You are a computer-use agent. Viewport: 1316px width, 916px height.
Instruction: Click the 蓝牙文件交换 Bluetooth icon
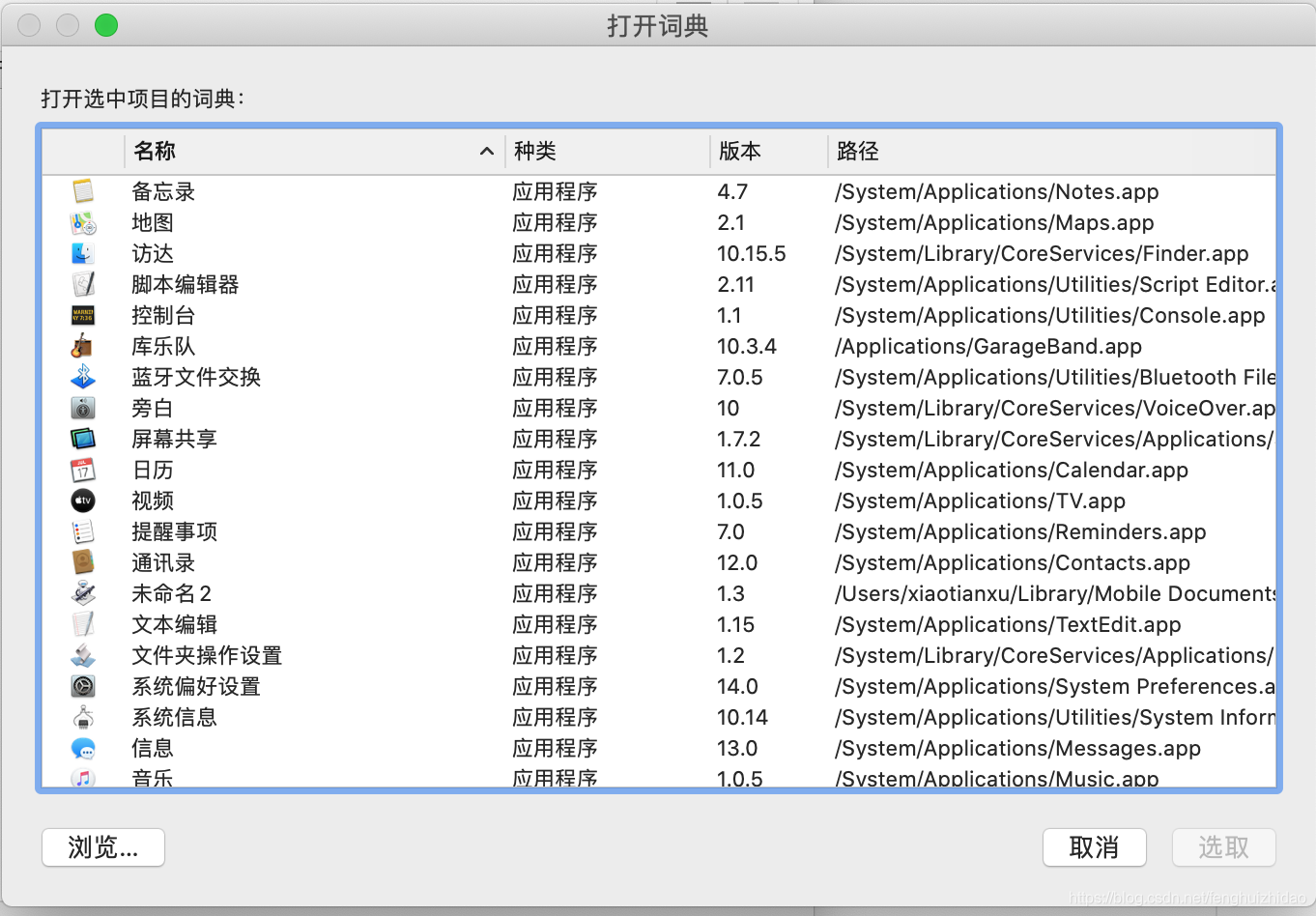(83, 377)
